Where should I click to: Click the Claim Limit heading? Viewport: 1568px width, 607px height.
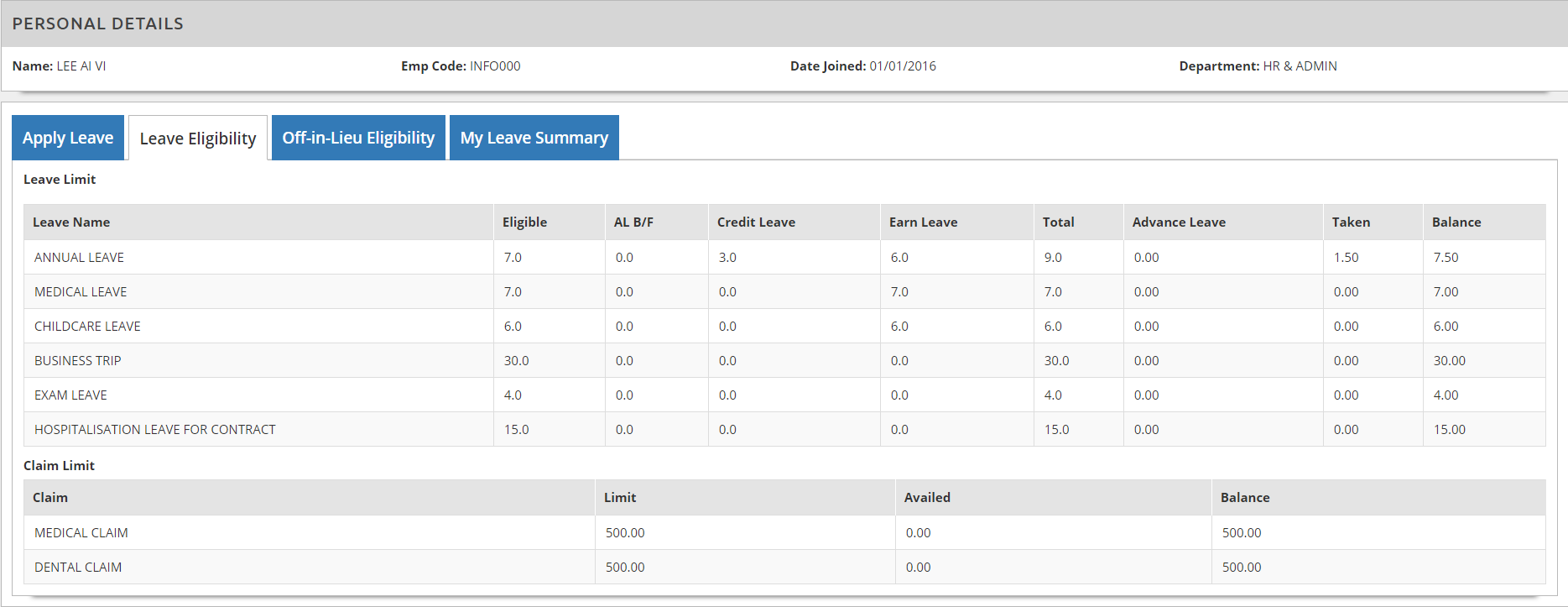[59, 466]
